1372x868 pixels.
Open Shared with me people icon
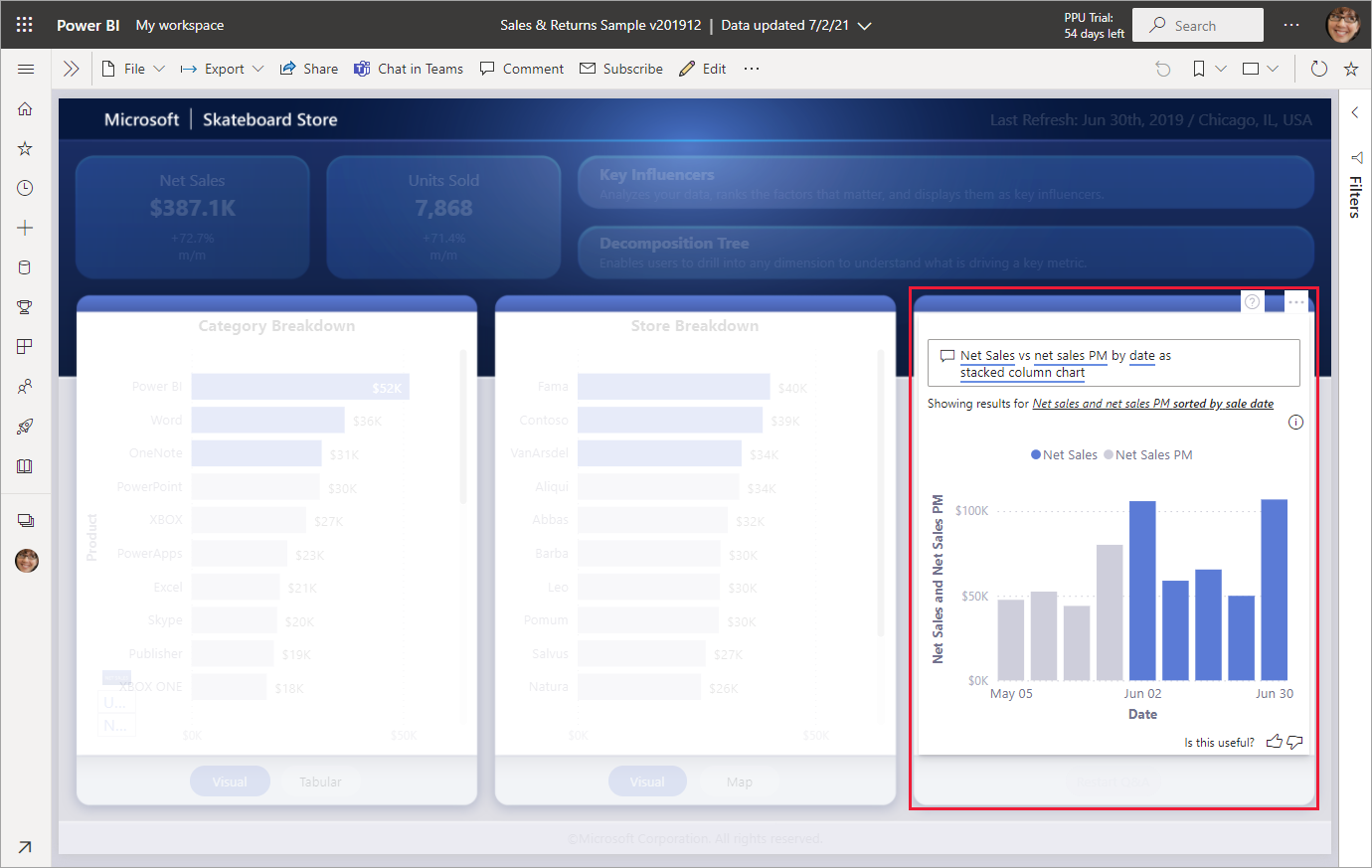pyautogui.click(x=25, y=387)
